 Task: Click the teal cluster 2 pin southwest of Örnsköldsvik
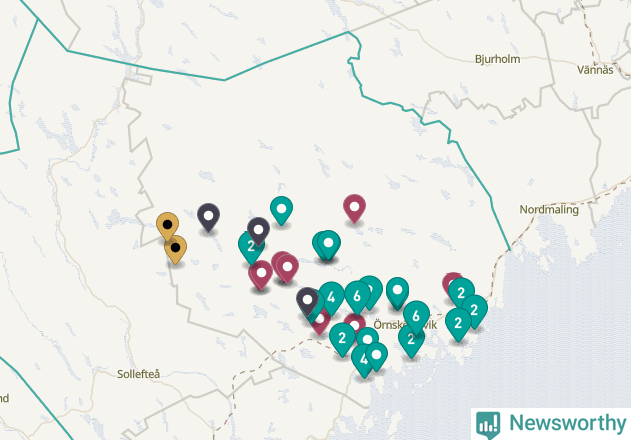coord(342,340)
